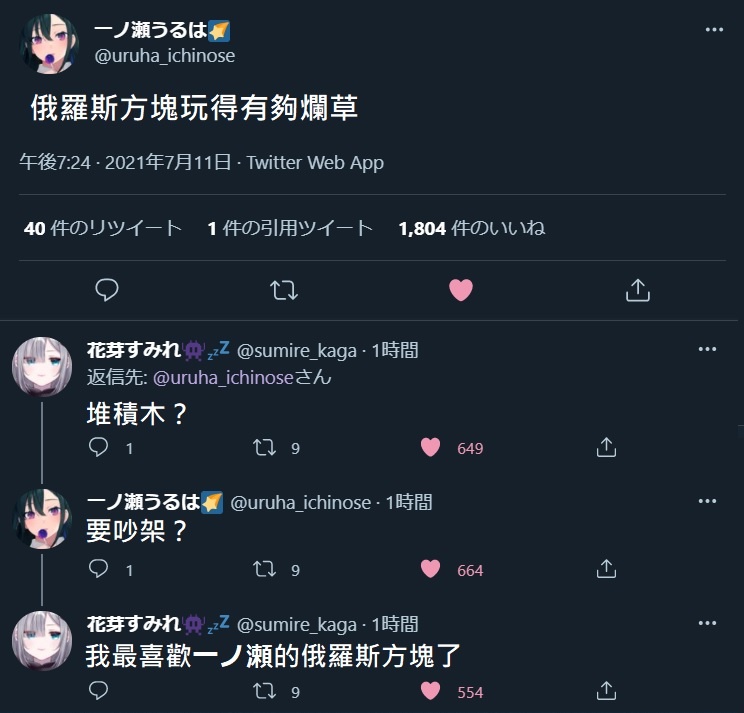744x713 pixels.
Task: View the 1,804 件のいいね list
Action: pyautogui.click(x=472, y=228)
